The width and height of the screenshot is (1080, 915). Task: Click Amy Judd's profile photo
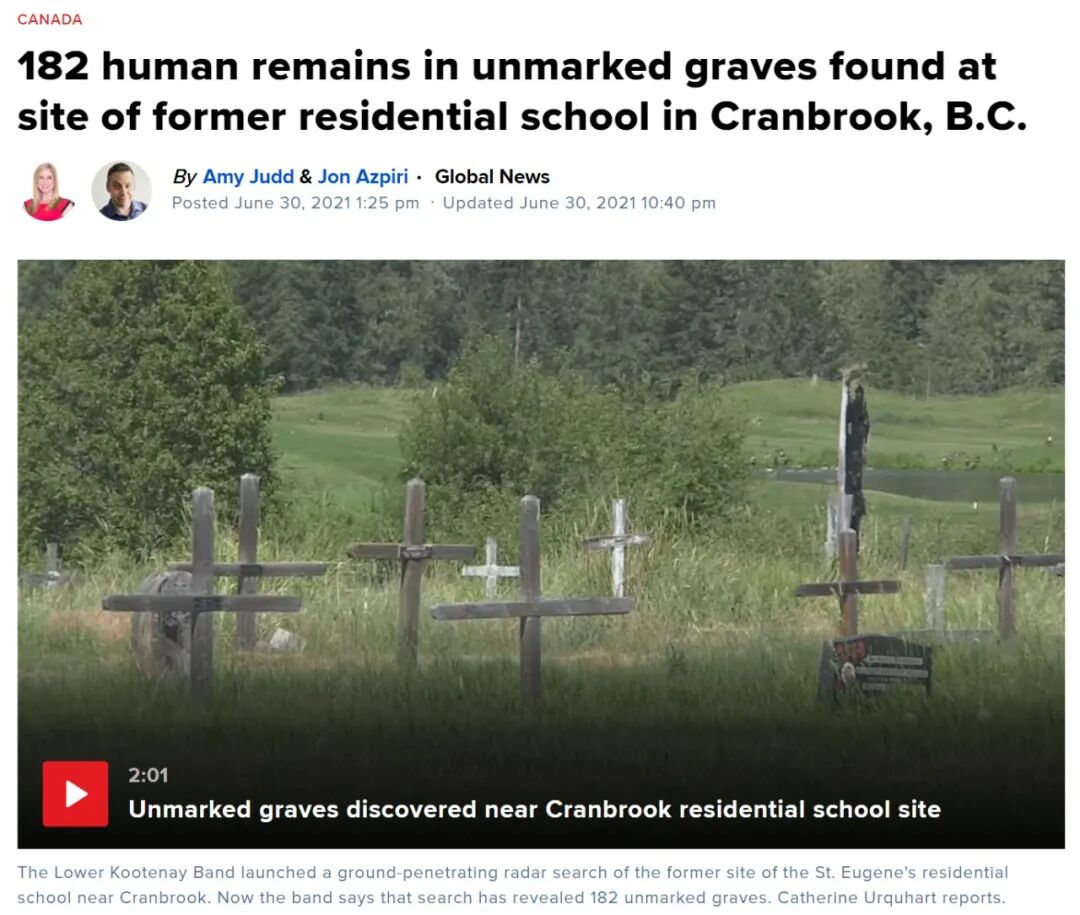(x=48, y=192)
